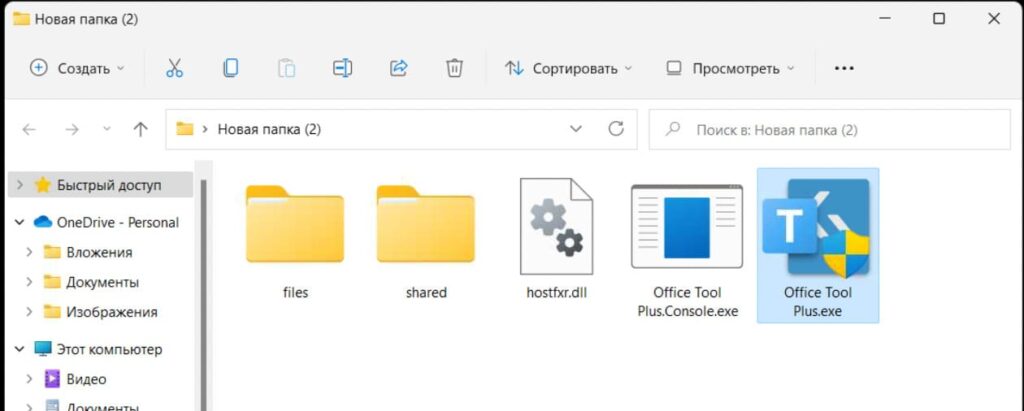Screen dimensions: 1024x411
Task: Click the Copy icon in toolbar
Action: tap(230, 68)
